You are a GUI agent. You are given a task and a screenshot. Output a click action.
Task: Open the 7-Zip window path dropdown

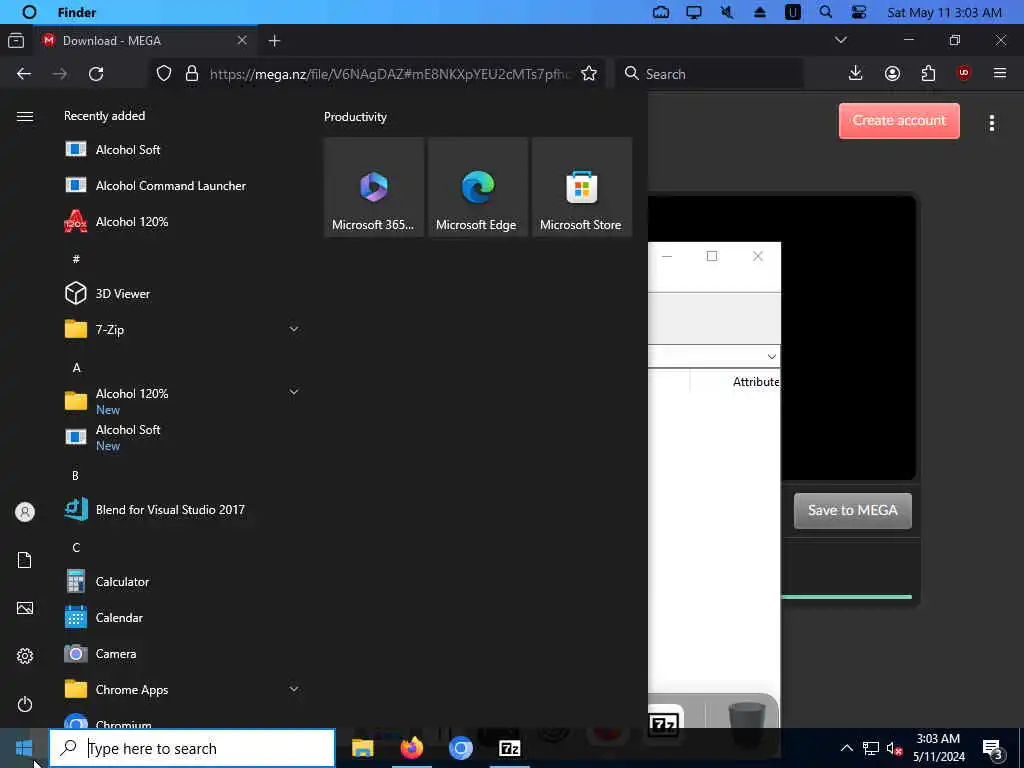coord(771,357)
